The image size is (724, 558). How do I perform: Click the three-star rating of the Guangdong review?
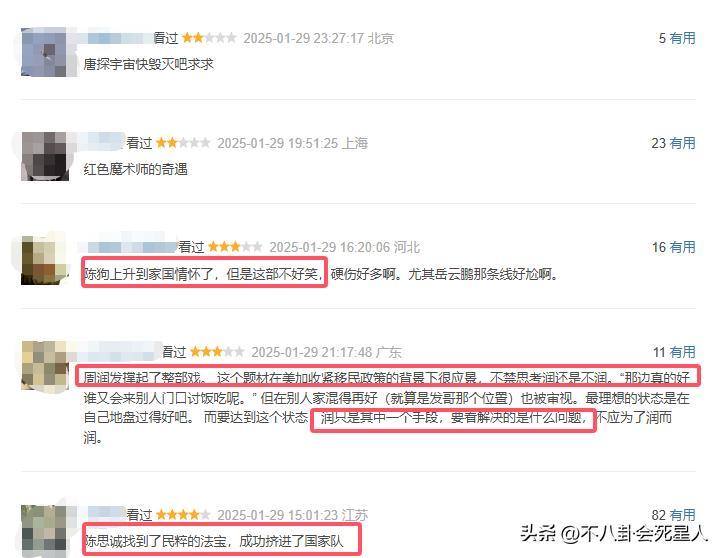coord(217,352)
